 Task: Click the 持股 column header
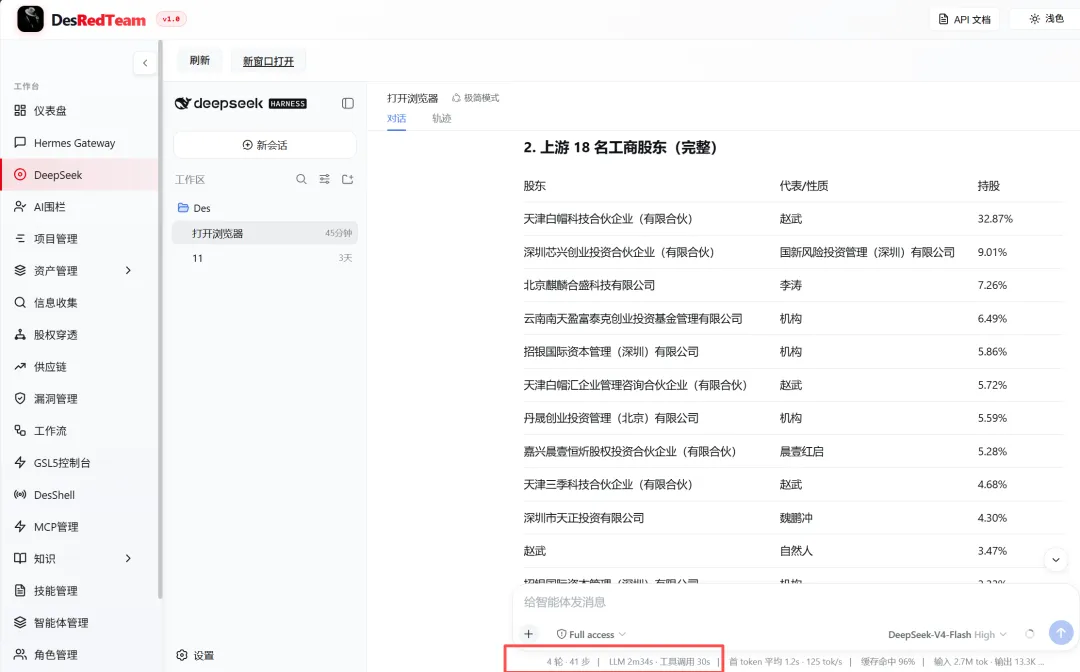988,186
